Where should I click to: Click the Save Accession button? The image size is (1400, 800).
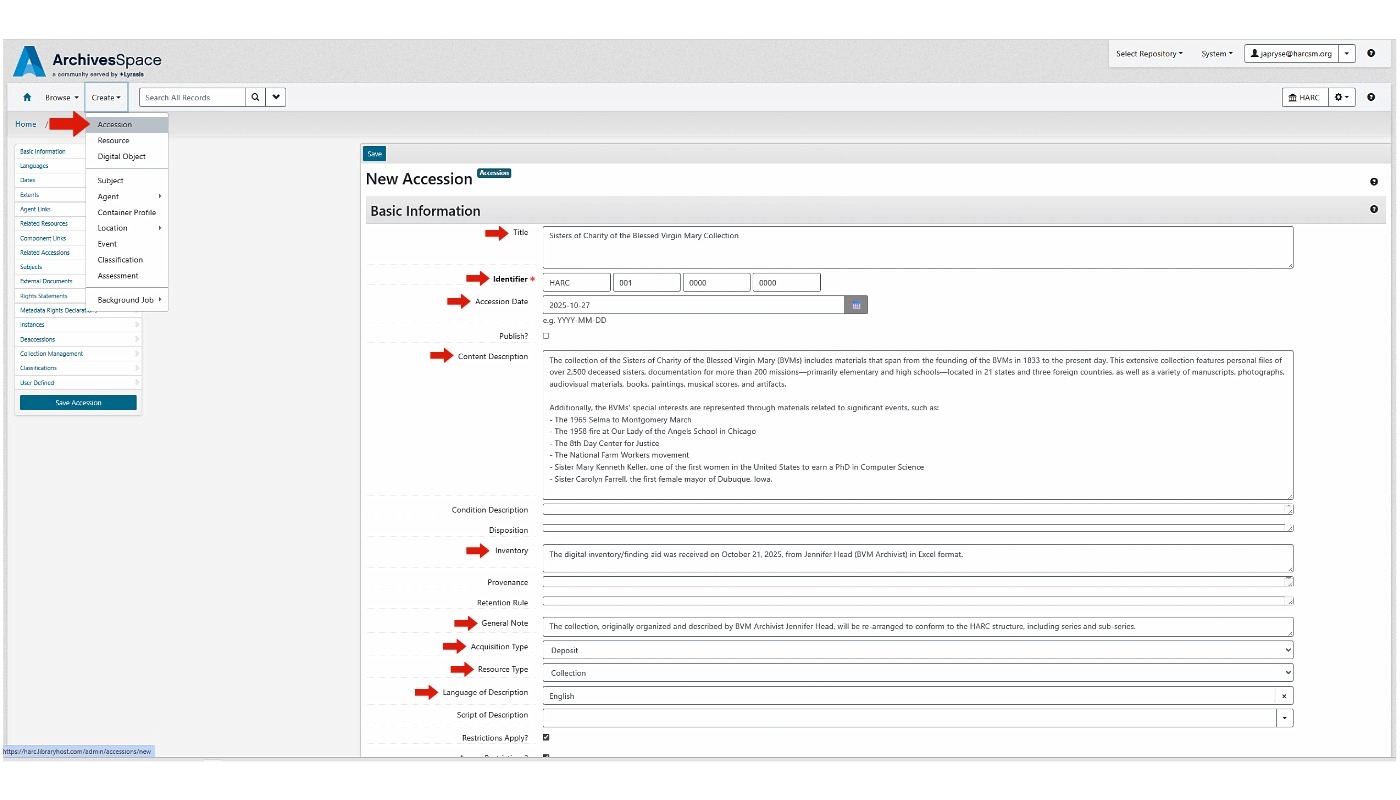77,402
